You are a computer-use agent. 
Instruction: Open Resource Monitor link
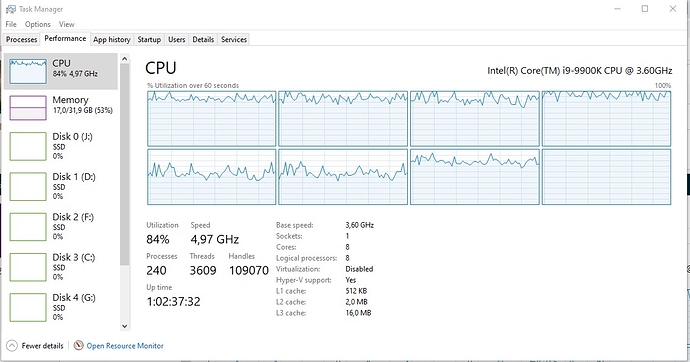click(x=125, y=346)
